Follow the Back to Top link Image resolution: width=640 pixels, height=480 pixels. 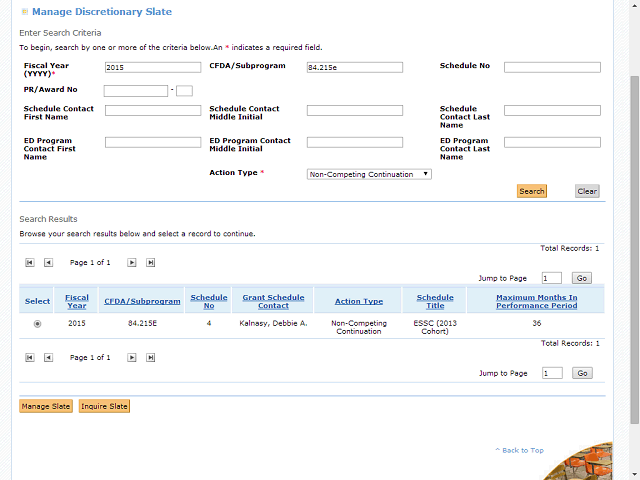[x=519, y=450]
